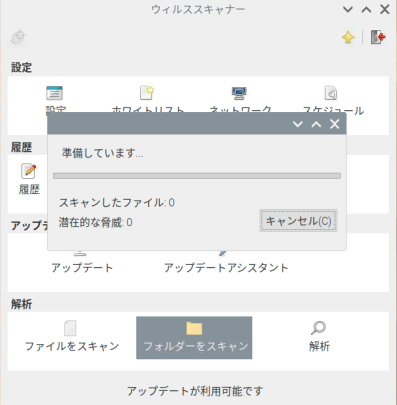The height and width of the screenshot is (405, 397).
Task: Cancel the scan with キャンセル(C) button
Action: [298, 221]
